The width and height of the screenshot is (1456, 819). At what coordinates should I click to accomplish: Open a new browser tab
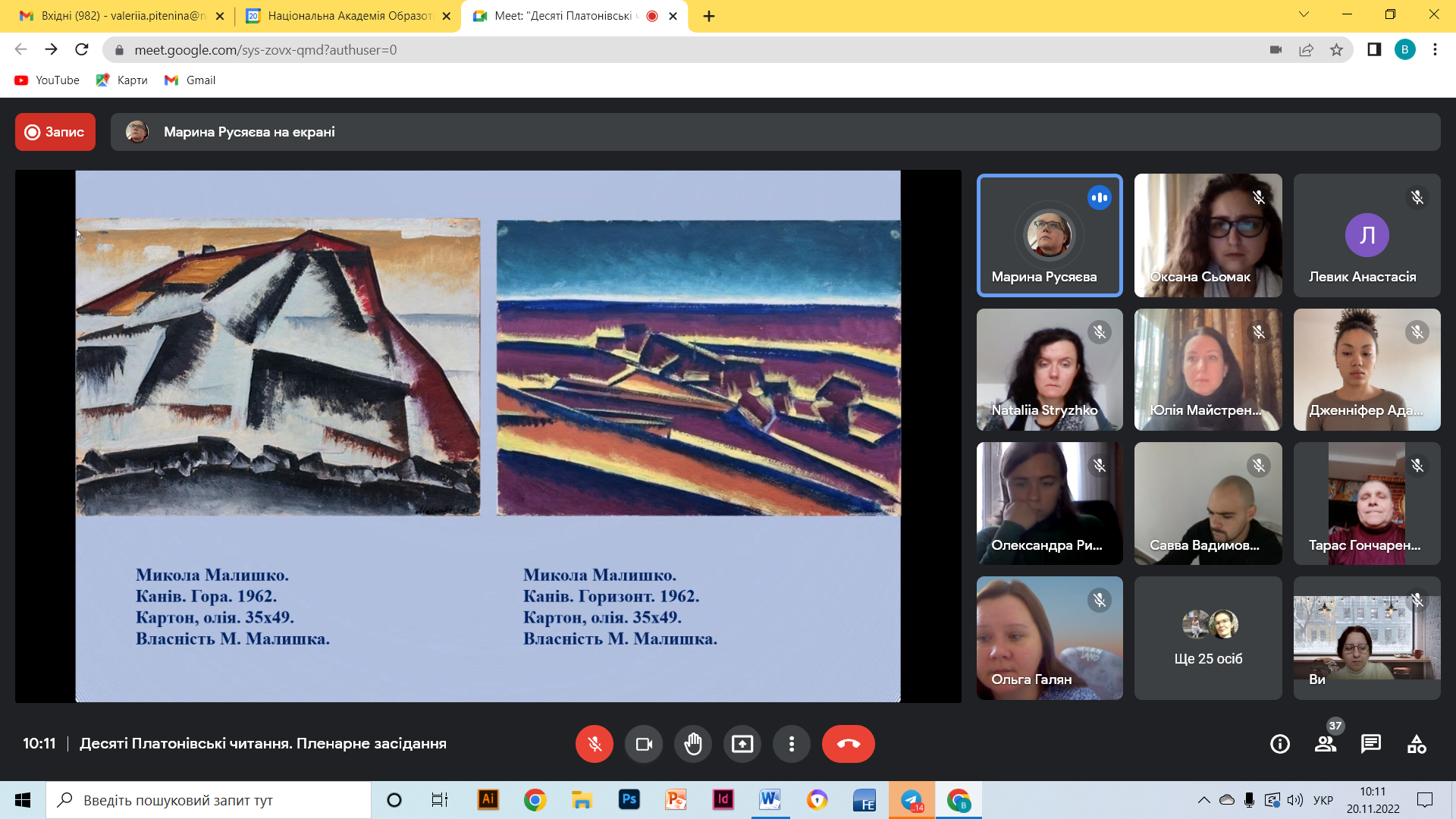(709, 16)
